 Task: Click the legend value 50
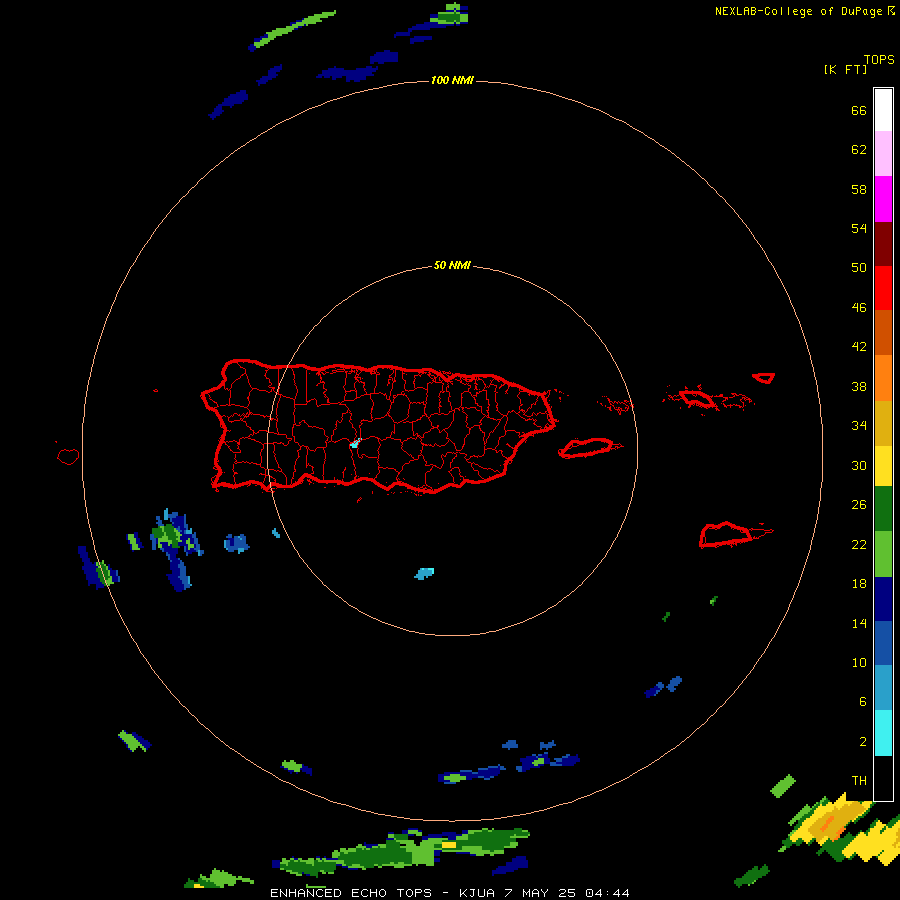[x=859, y=267]
